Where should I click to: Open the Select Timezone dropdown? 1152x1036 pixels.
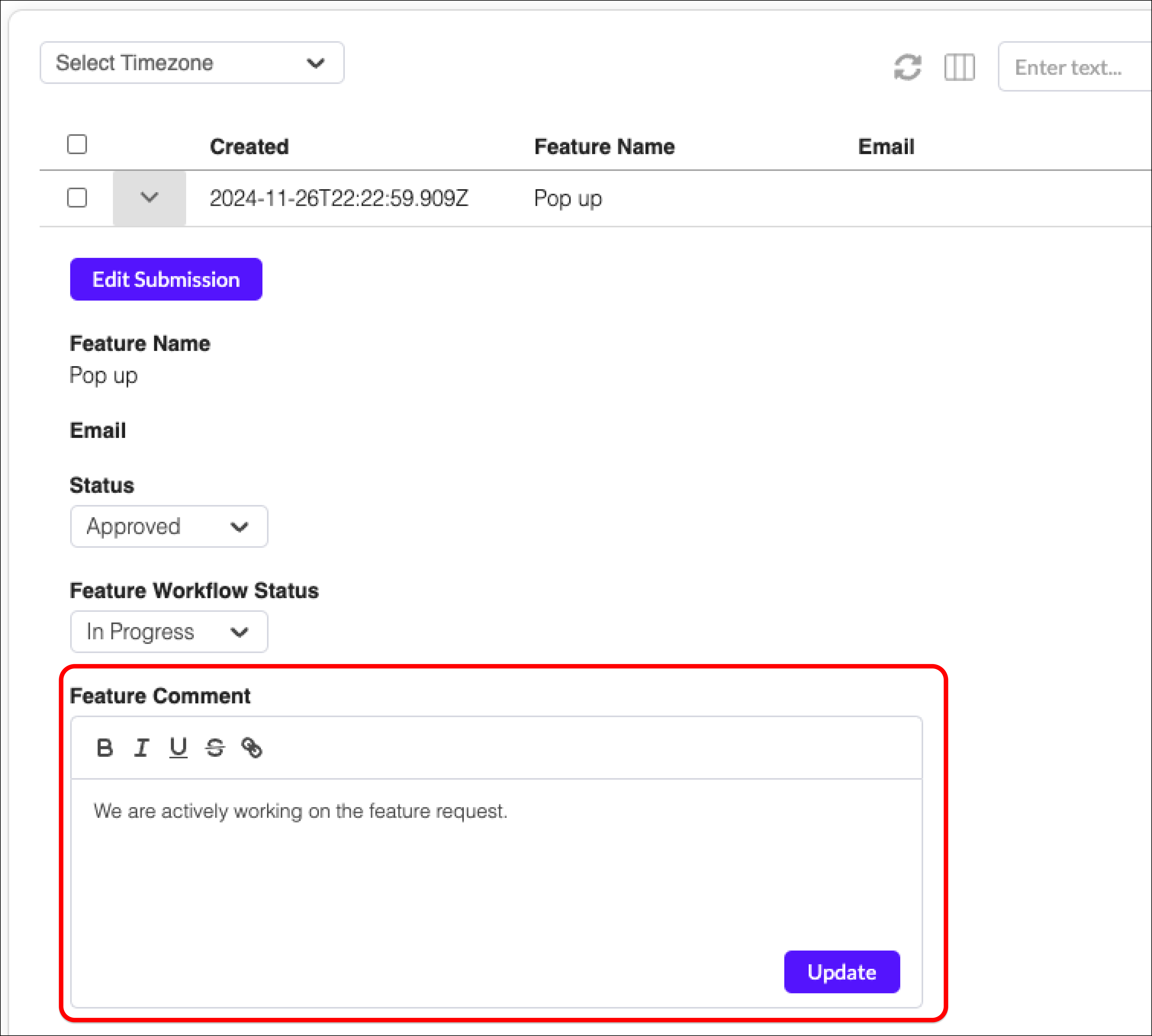[x=192, y=63]
